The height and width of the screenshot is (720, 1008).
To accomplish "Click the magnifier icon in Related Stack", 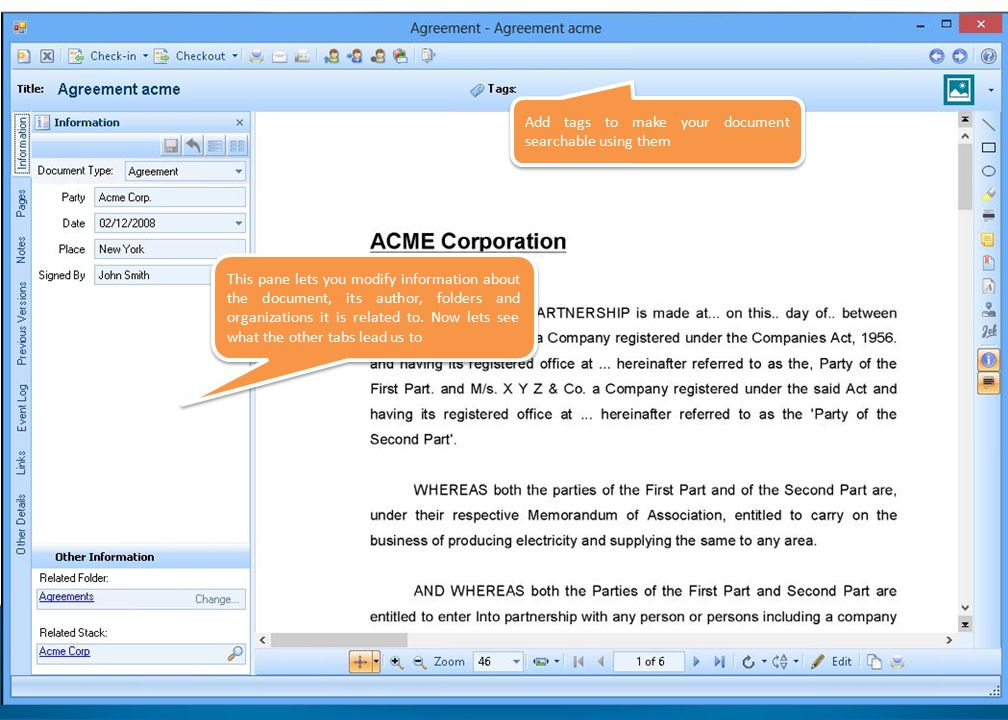I will pyautogui.click(x=235, y=653).
